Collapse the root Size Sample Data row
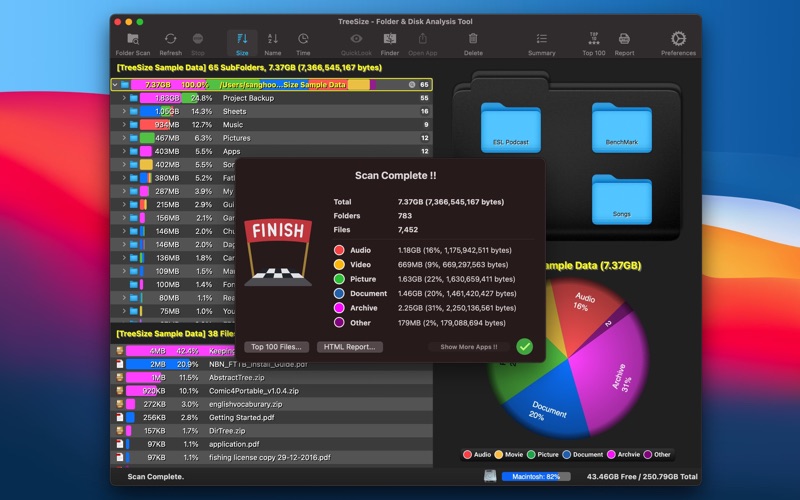The height and width of the screenshot is (500, 800). coord(115,85)
